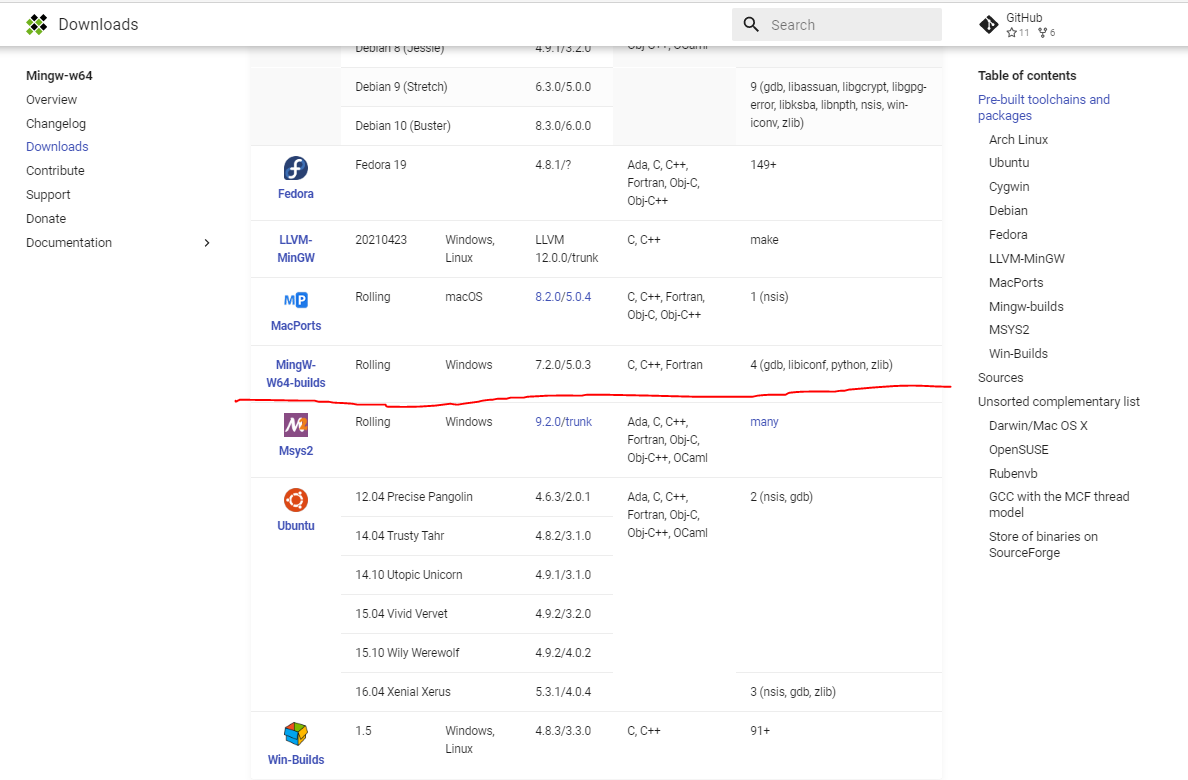
Task: Click the Fedora link label
Action: [x=295, y=194]
